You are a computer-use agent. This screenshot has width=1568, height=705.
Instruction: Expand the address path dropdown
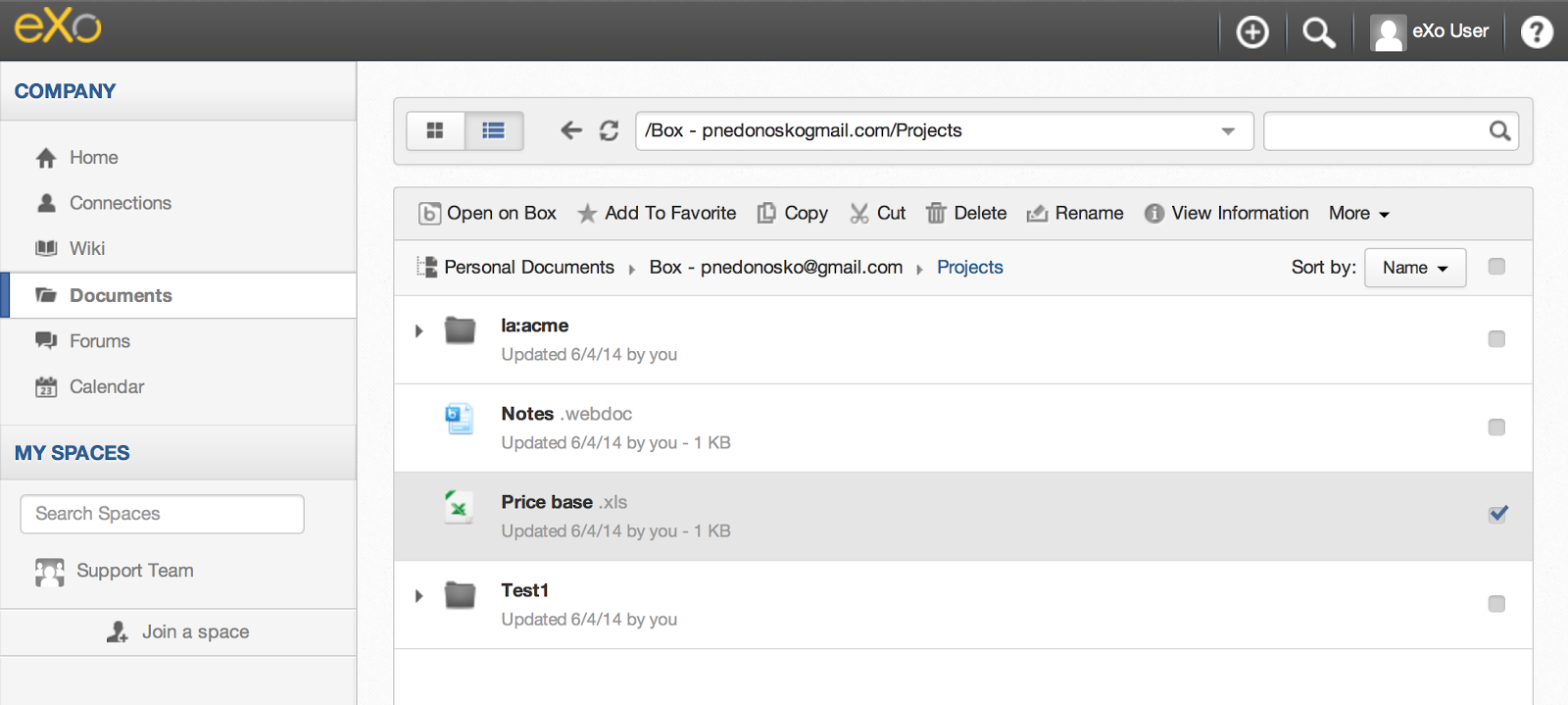1228,131
